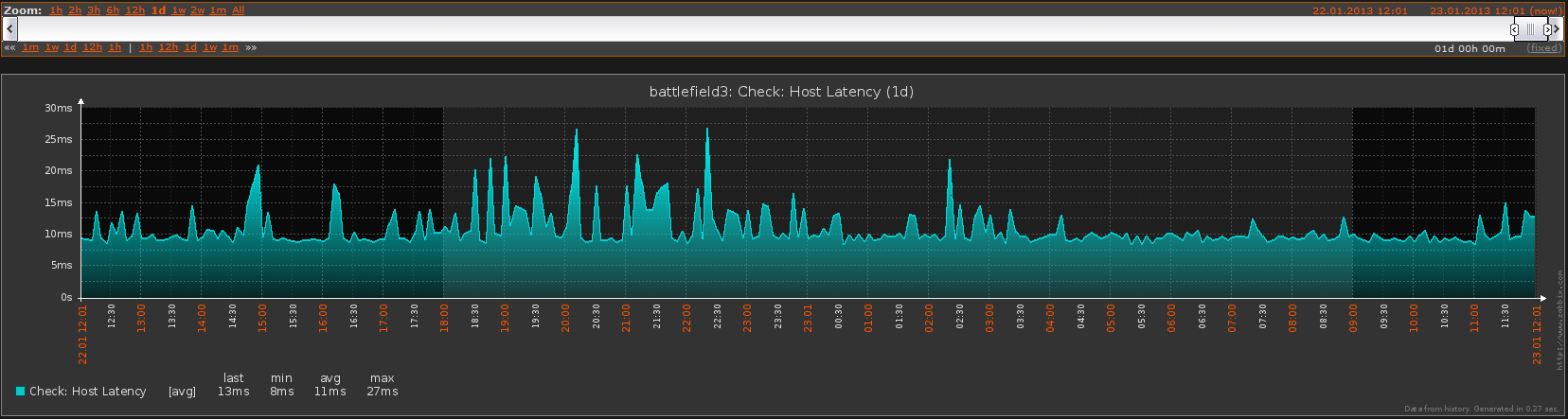
Task: Click the left arrow of the time scrollbar
Action: click(x=10, y=29)
